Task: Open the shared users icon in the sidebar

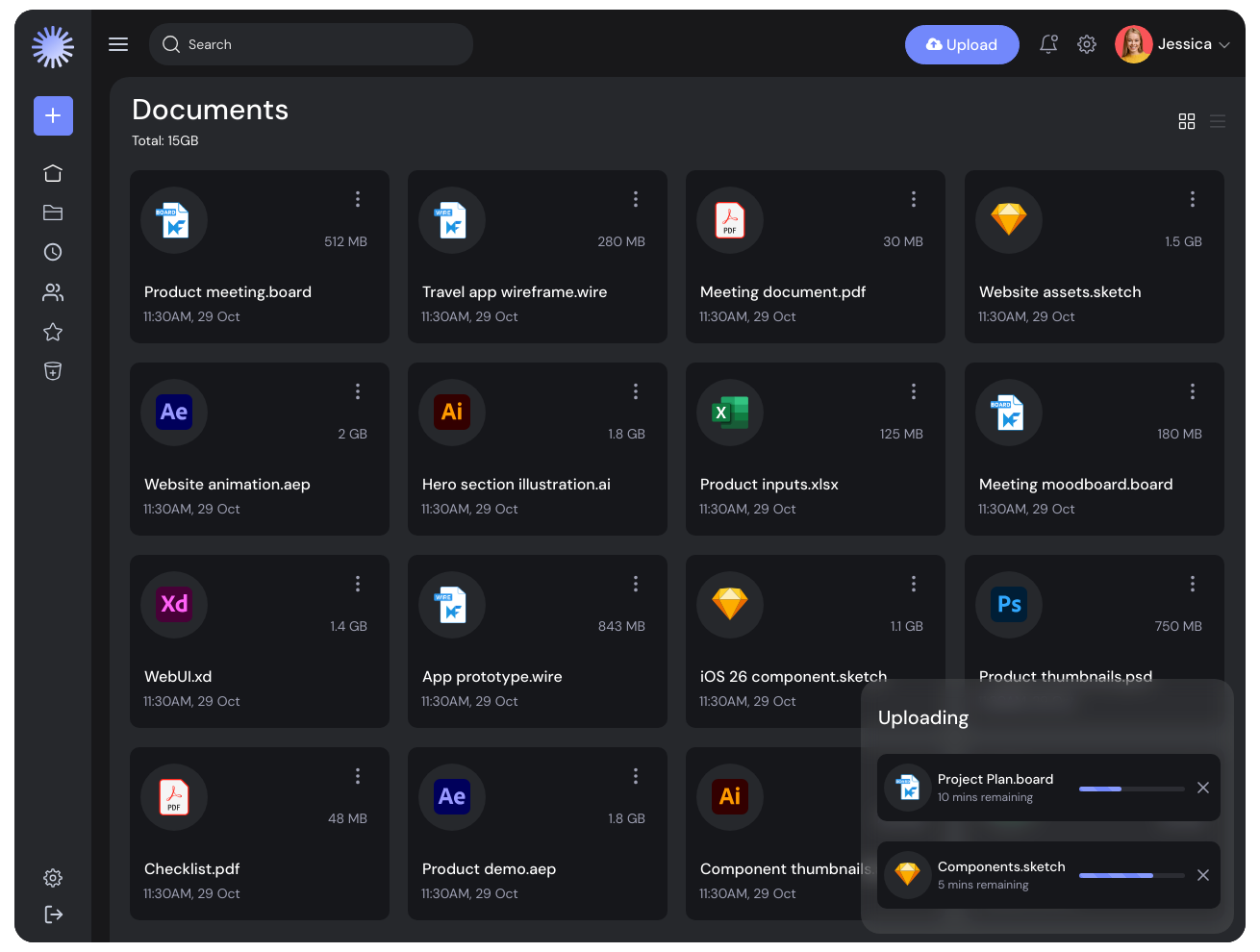Action: point(53,292)
